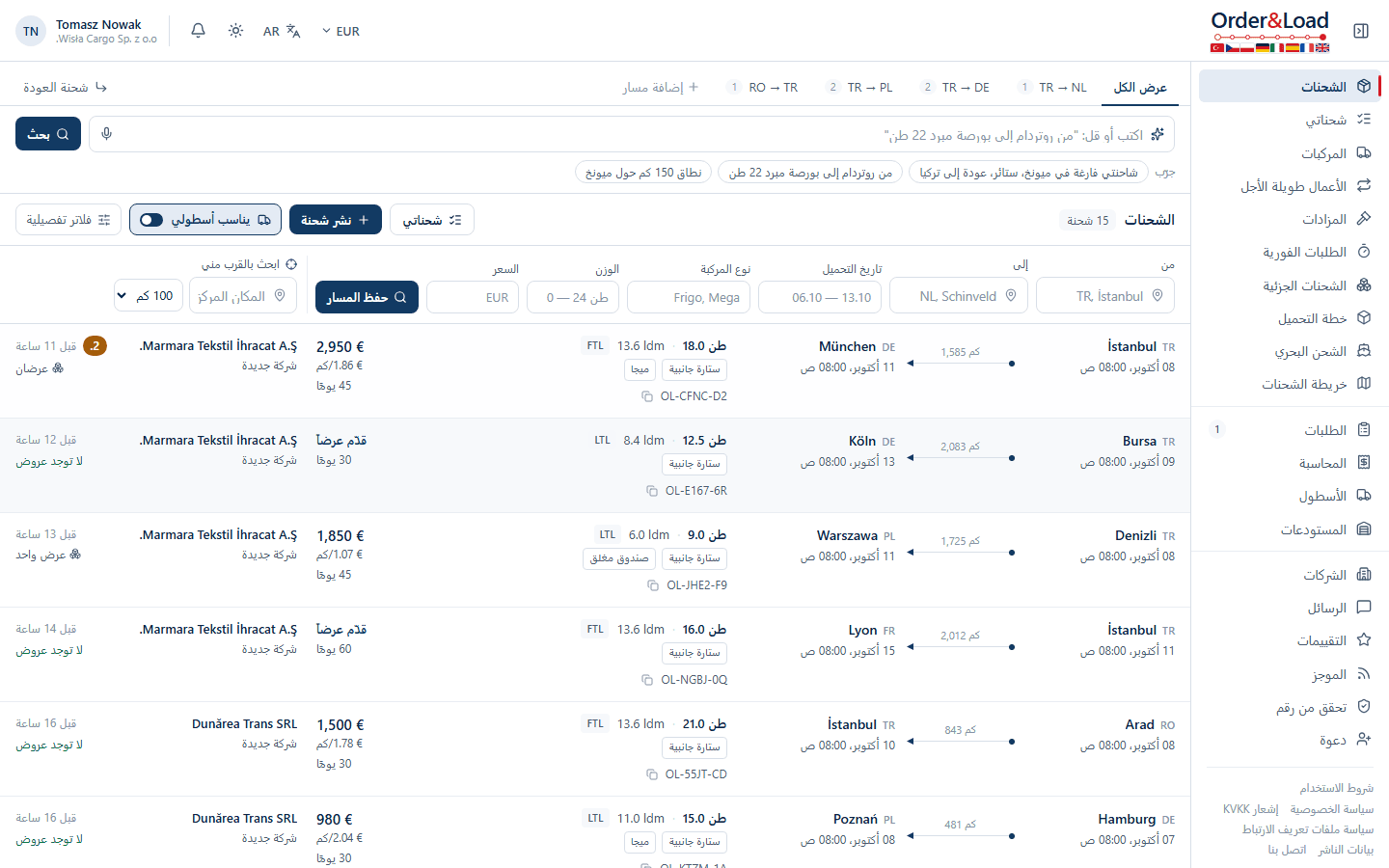This screenshot has height=868, width=1389.
Task: Switch theme with the sun icon
Action: [x=235, y=31]
